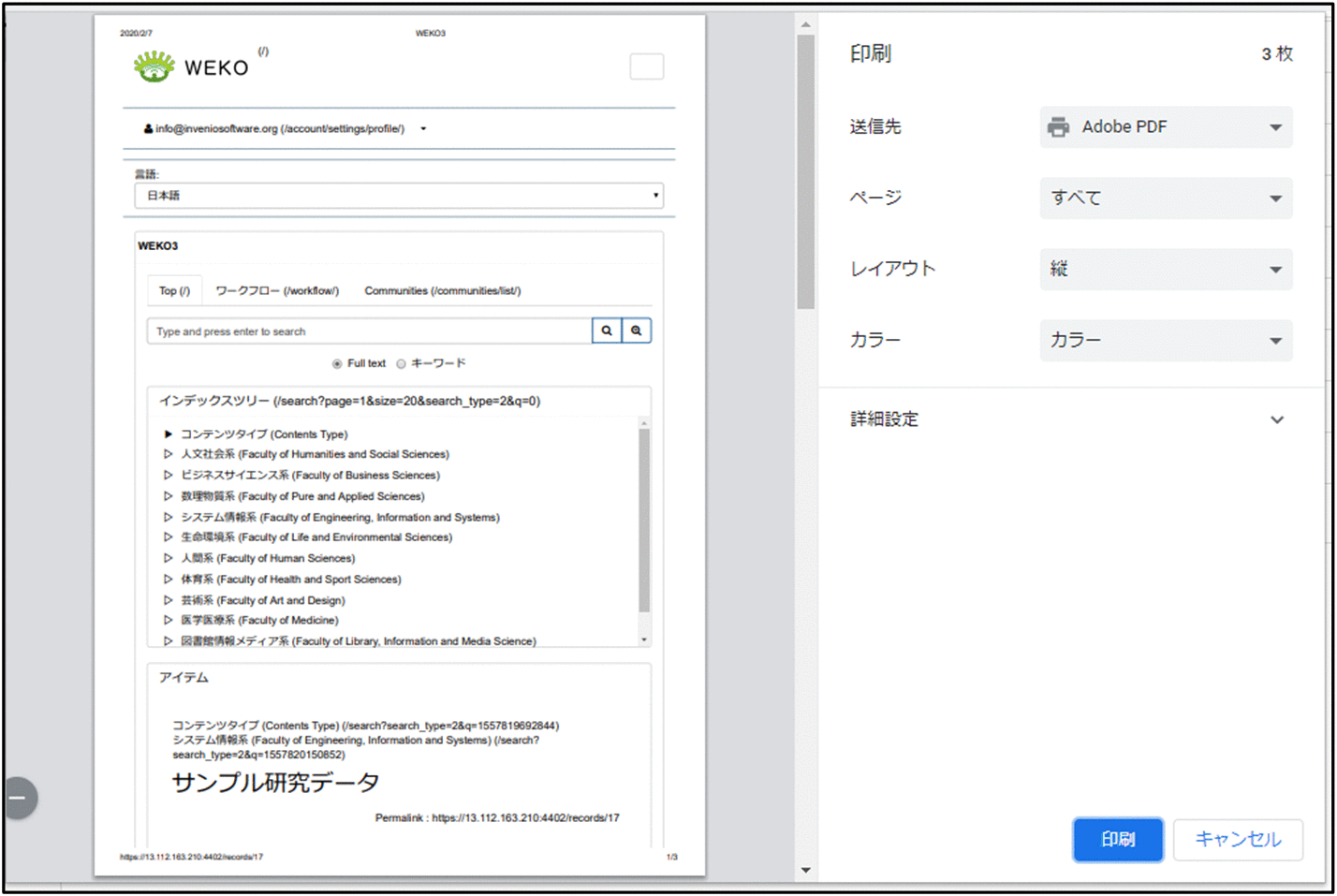Click the detailed search zoom icon
This screenshot has width=1337, height=896.
(x=637, y=330)
